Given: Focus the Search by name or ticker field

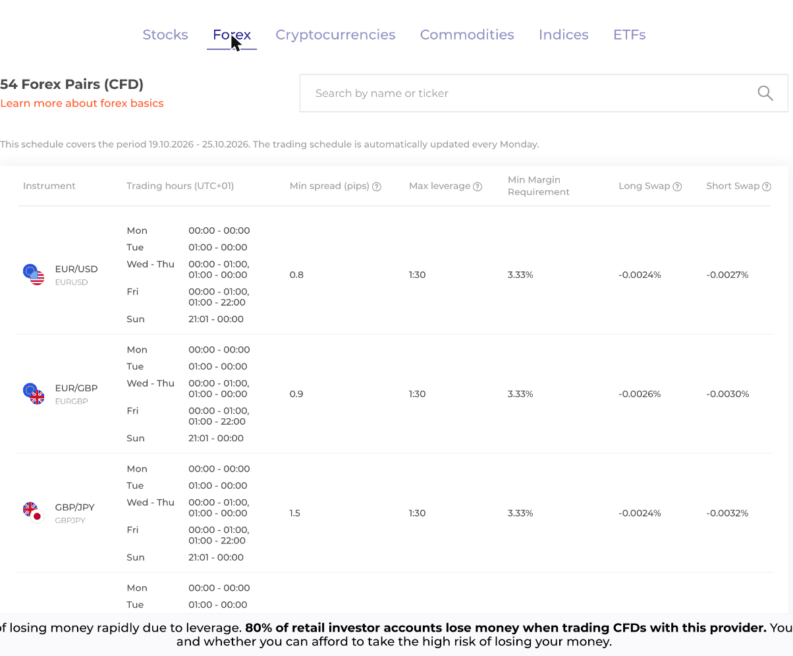Looking at the screenshot, I should [544, 93].
